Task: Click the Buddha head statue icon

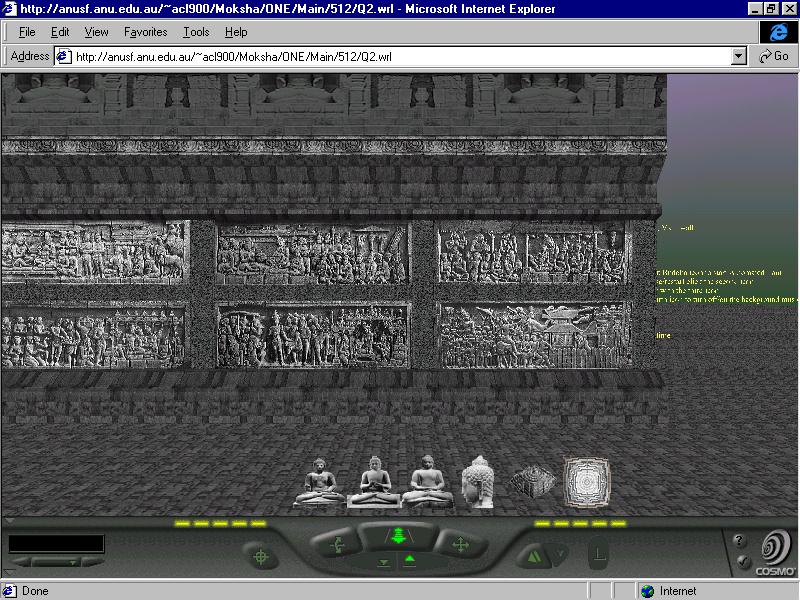Action: coord(479,482)
